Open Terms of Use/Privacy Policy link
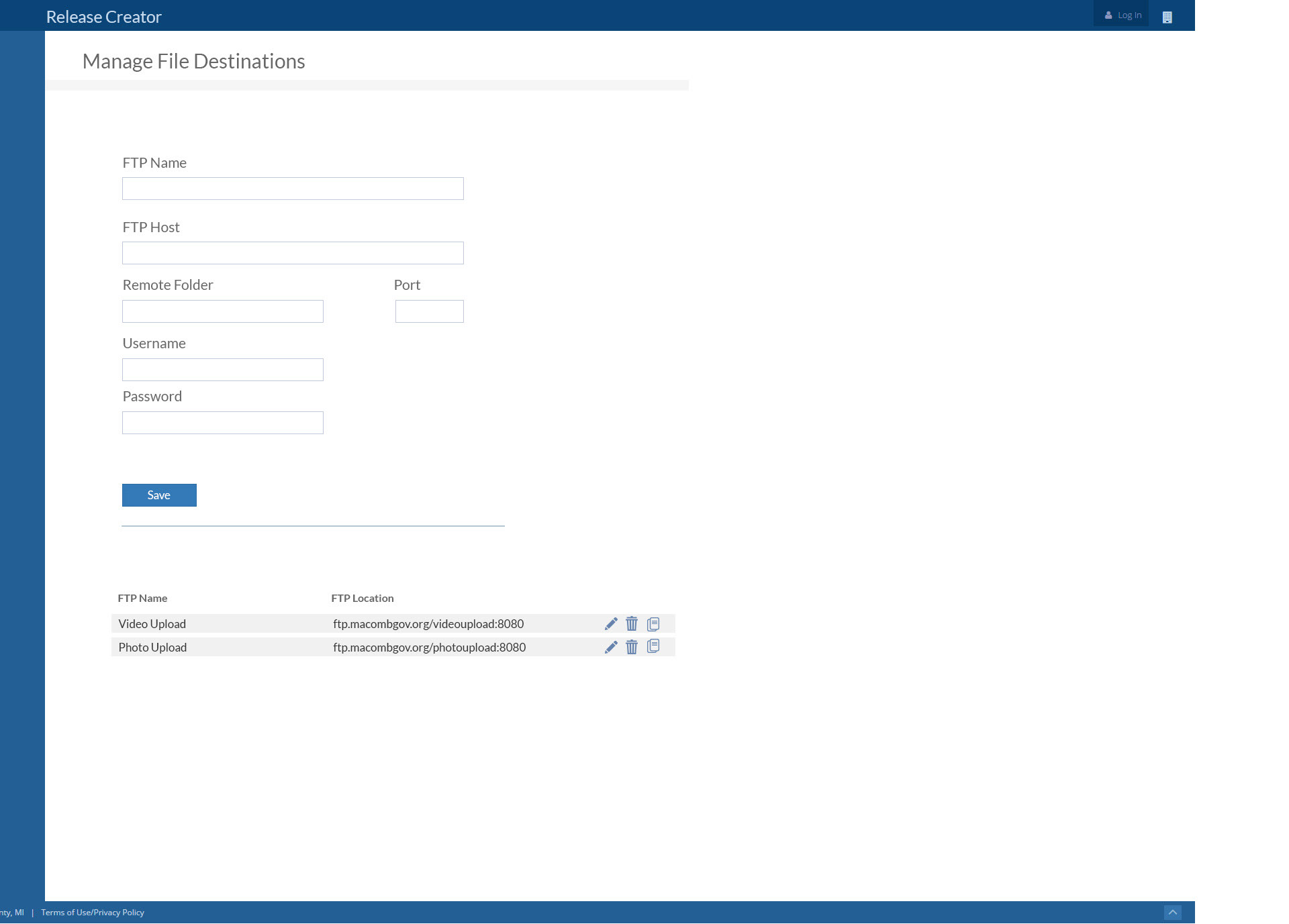The height and width of the screenshot is (924, 1289). click(x=93, y=913)
